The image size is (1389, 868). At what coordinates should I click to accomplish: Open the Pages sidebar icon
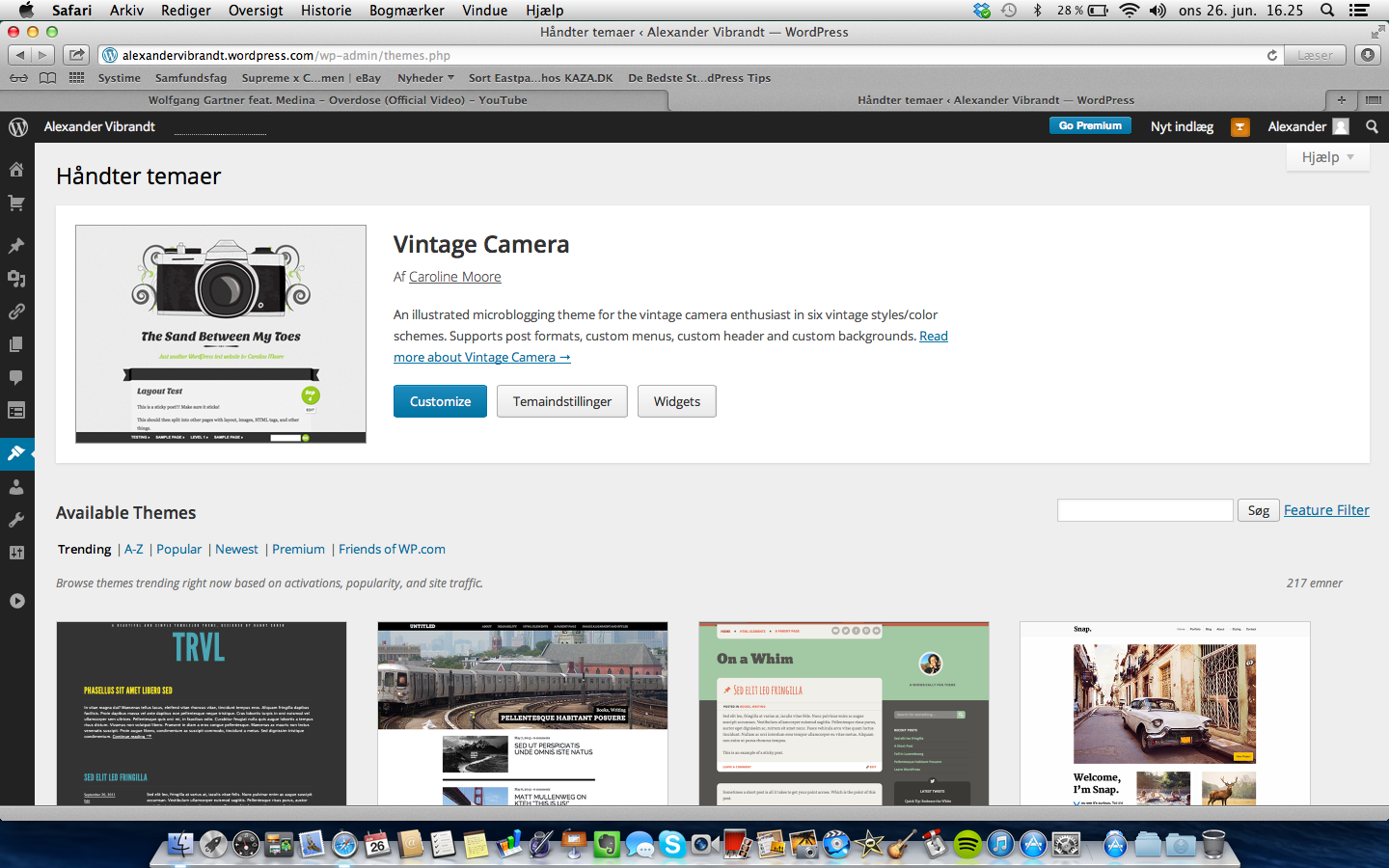(x=16, y=344)
